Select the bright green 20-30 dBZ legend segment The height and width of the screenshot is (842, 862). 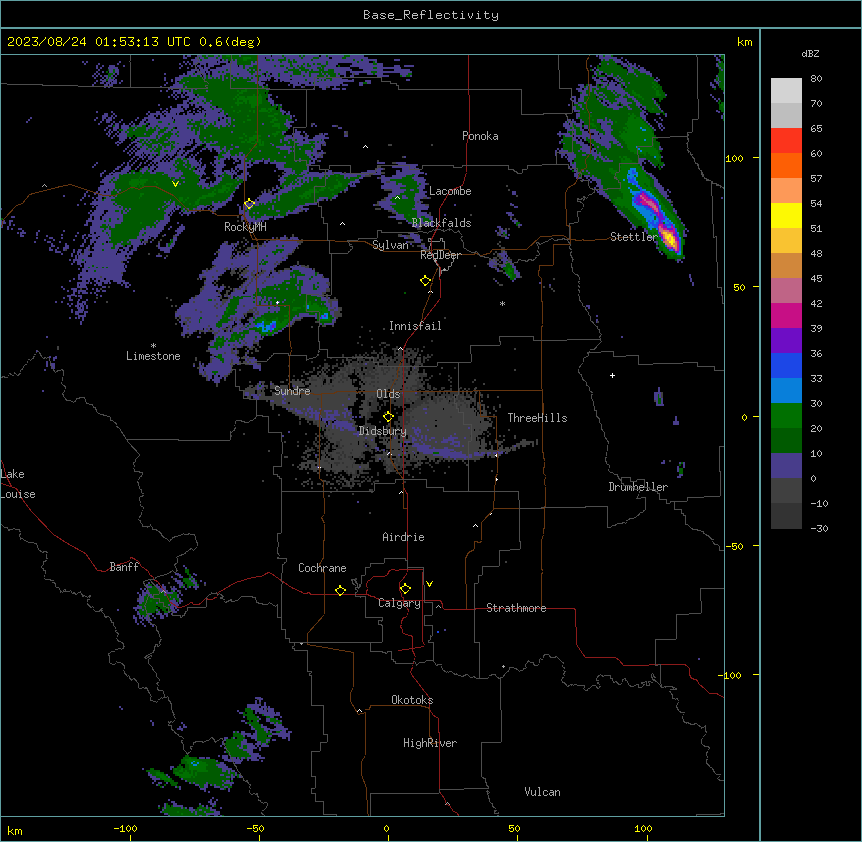pos(786,416)
